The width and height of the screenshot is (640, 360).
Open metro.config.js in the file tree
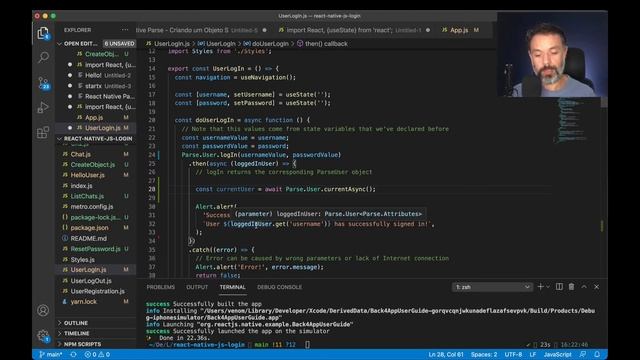96,207
